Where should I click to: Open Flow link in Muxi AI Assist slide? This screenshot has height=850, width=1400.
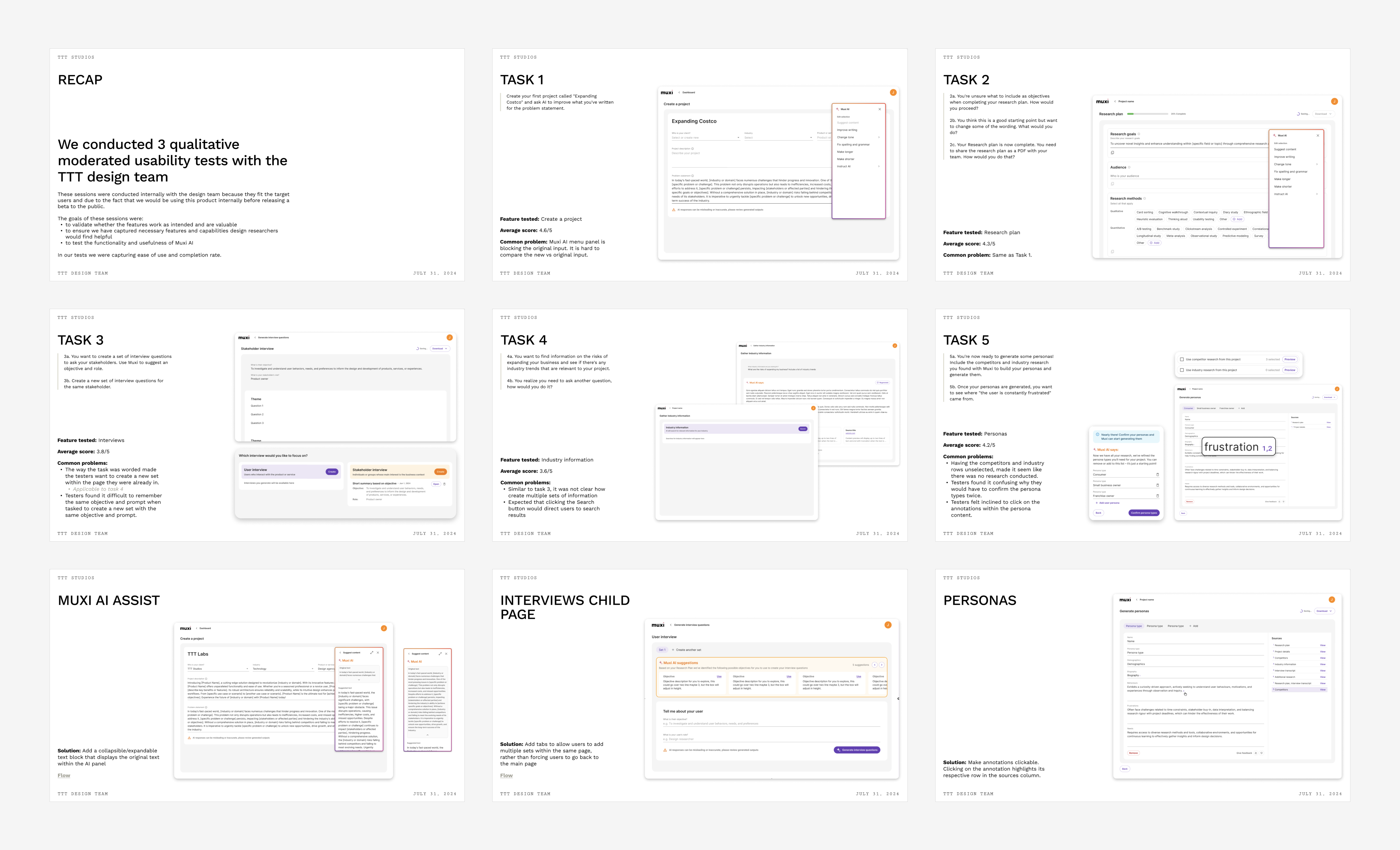coord(64,775)
